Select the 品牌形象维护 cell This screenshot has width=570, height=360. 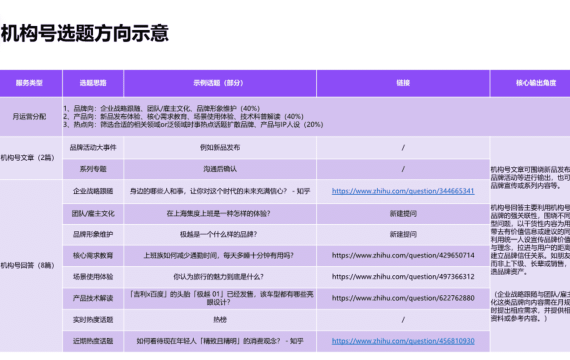pyautogui.click(x=93, y=234)
